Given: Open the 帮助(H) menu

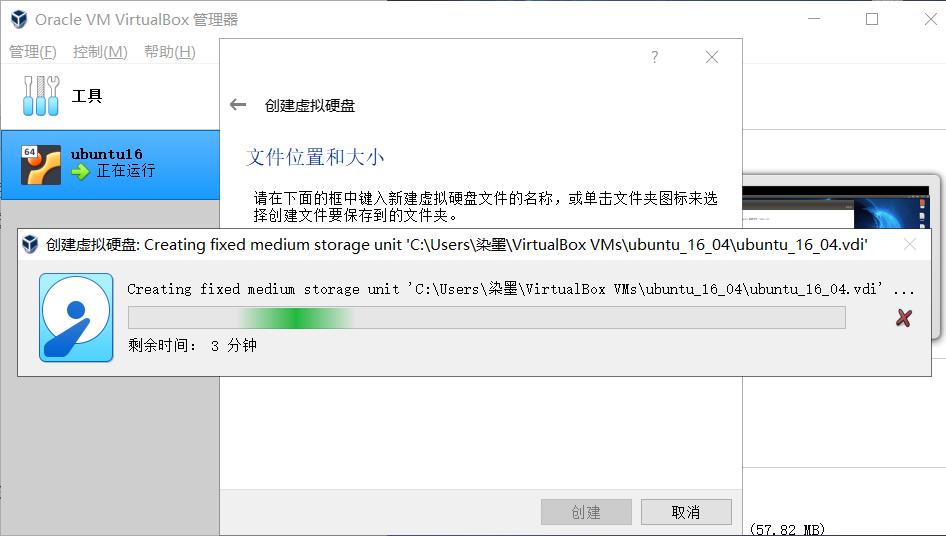Looking at the screenshot, I should click(170, 52).
